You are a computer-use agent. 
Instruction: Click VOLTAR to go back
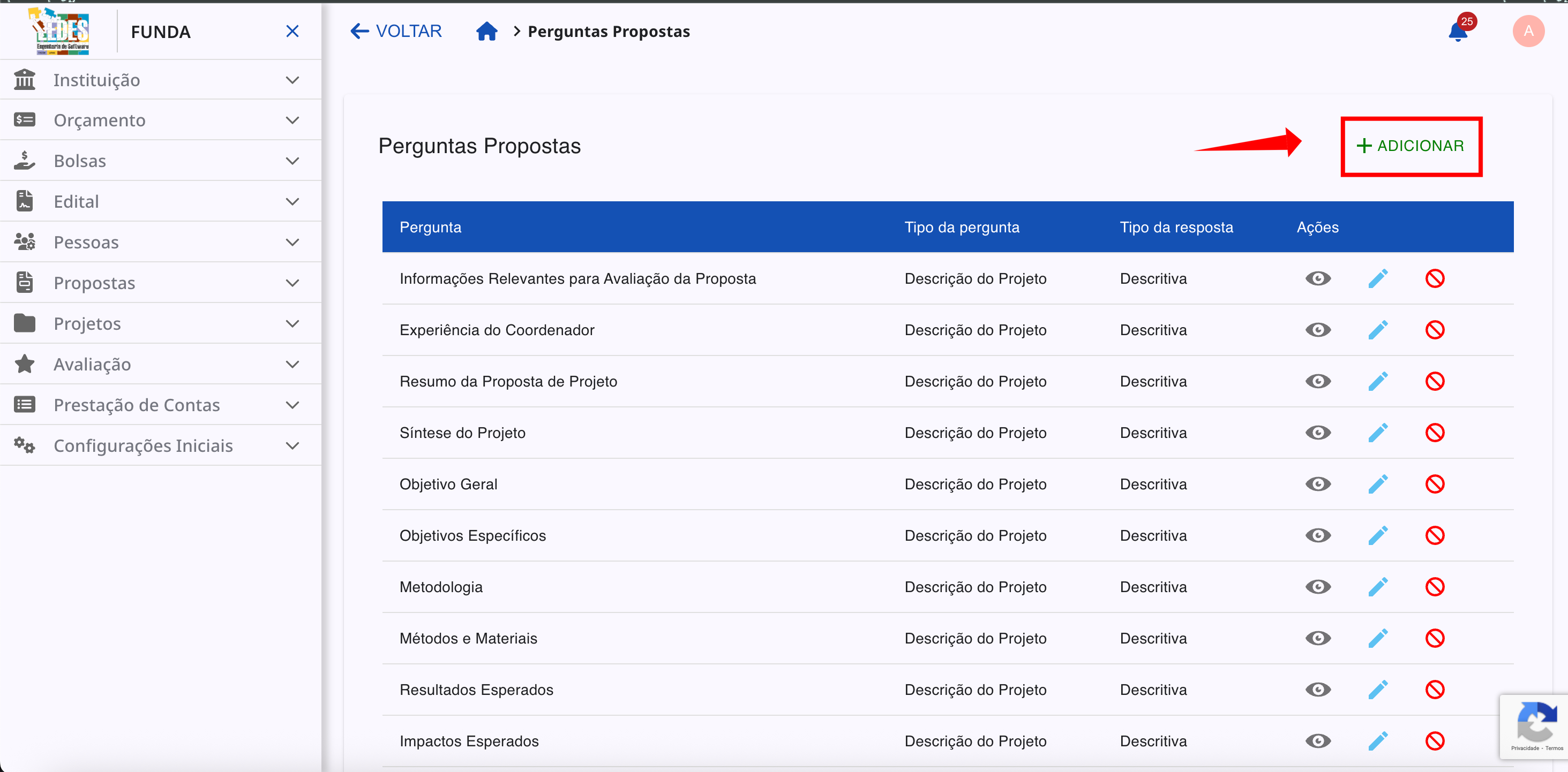point(395,31)
